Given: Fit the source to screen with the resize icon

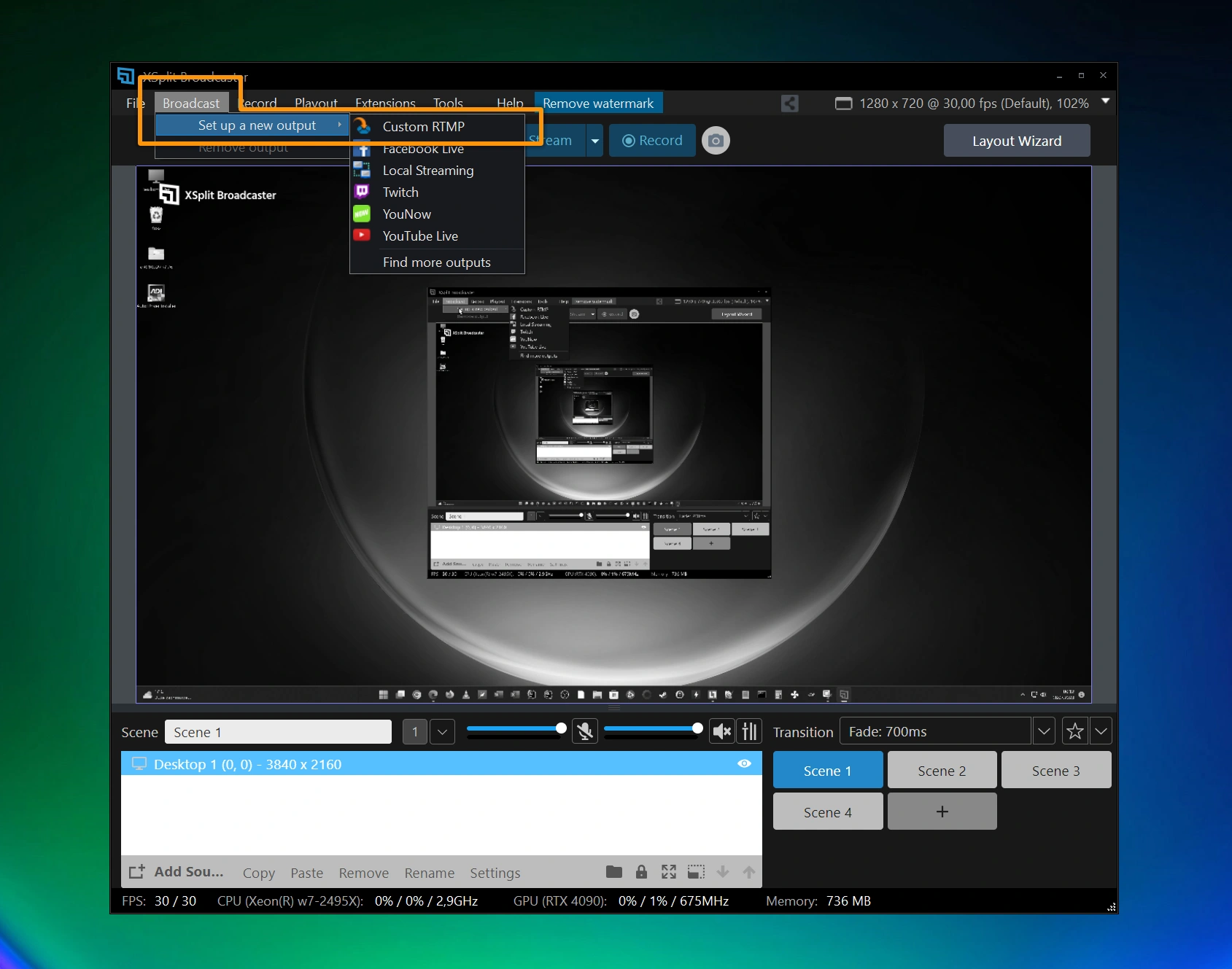Looking at the screenshot, I should click(668, 871).
